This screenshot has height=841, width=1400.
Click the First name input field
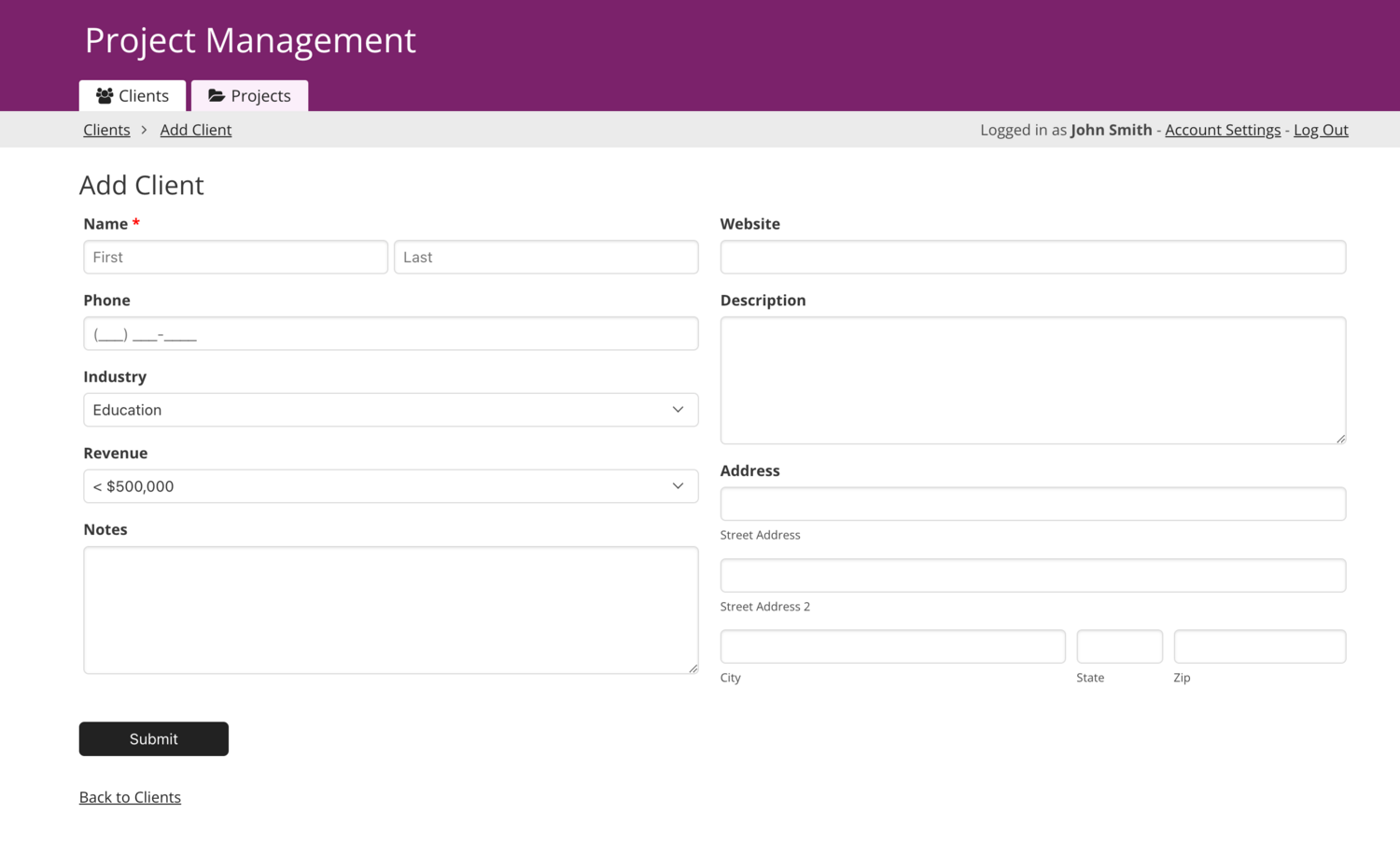coord(235,257)
